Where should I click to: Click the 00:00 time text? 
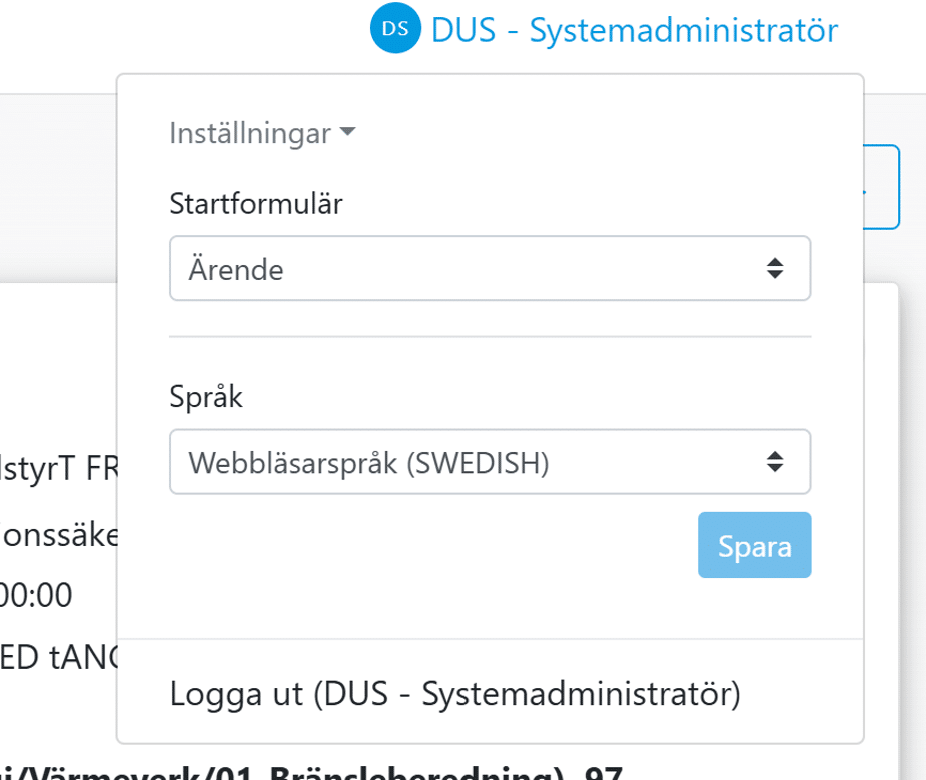coord(36,596)
